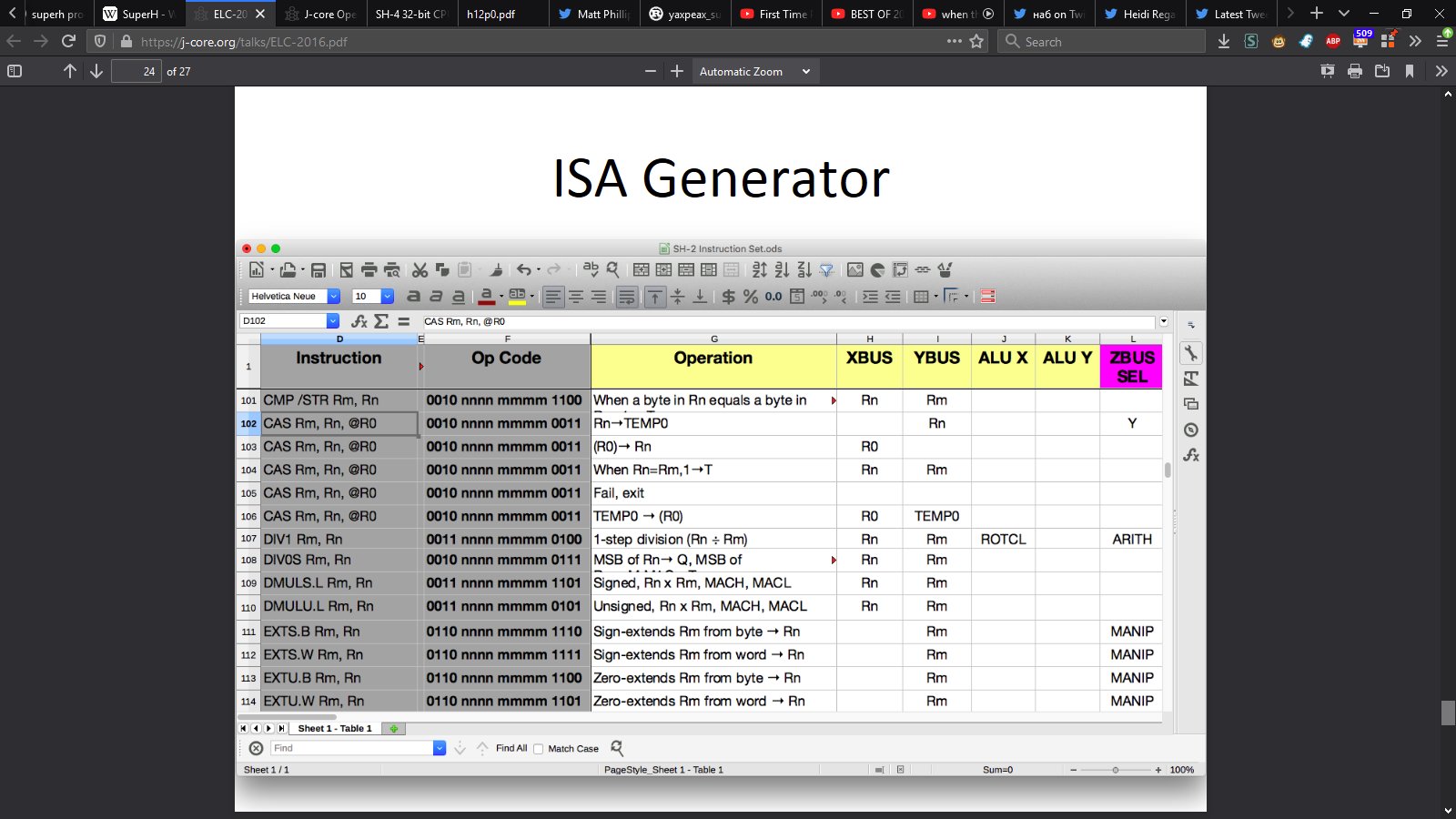
Task: Switch to the SH-4 32-bit tab
Action: point(410,14)
